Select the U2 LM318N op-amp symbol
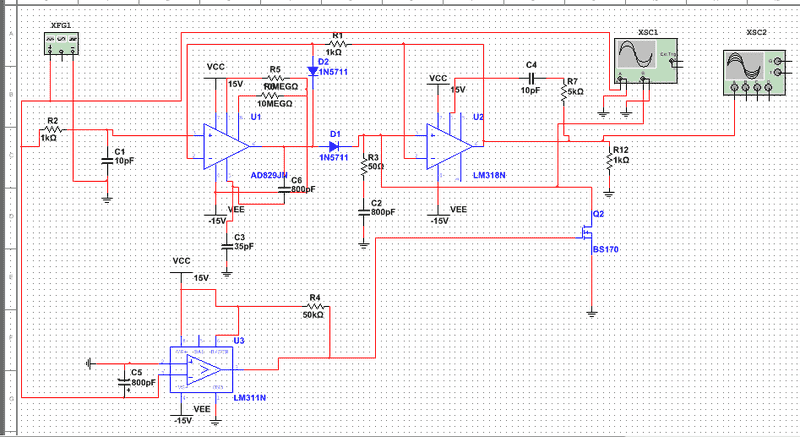Image resolution: width=800 pixels, height=437 pixels. tap(449, 146)
